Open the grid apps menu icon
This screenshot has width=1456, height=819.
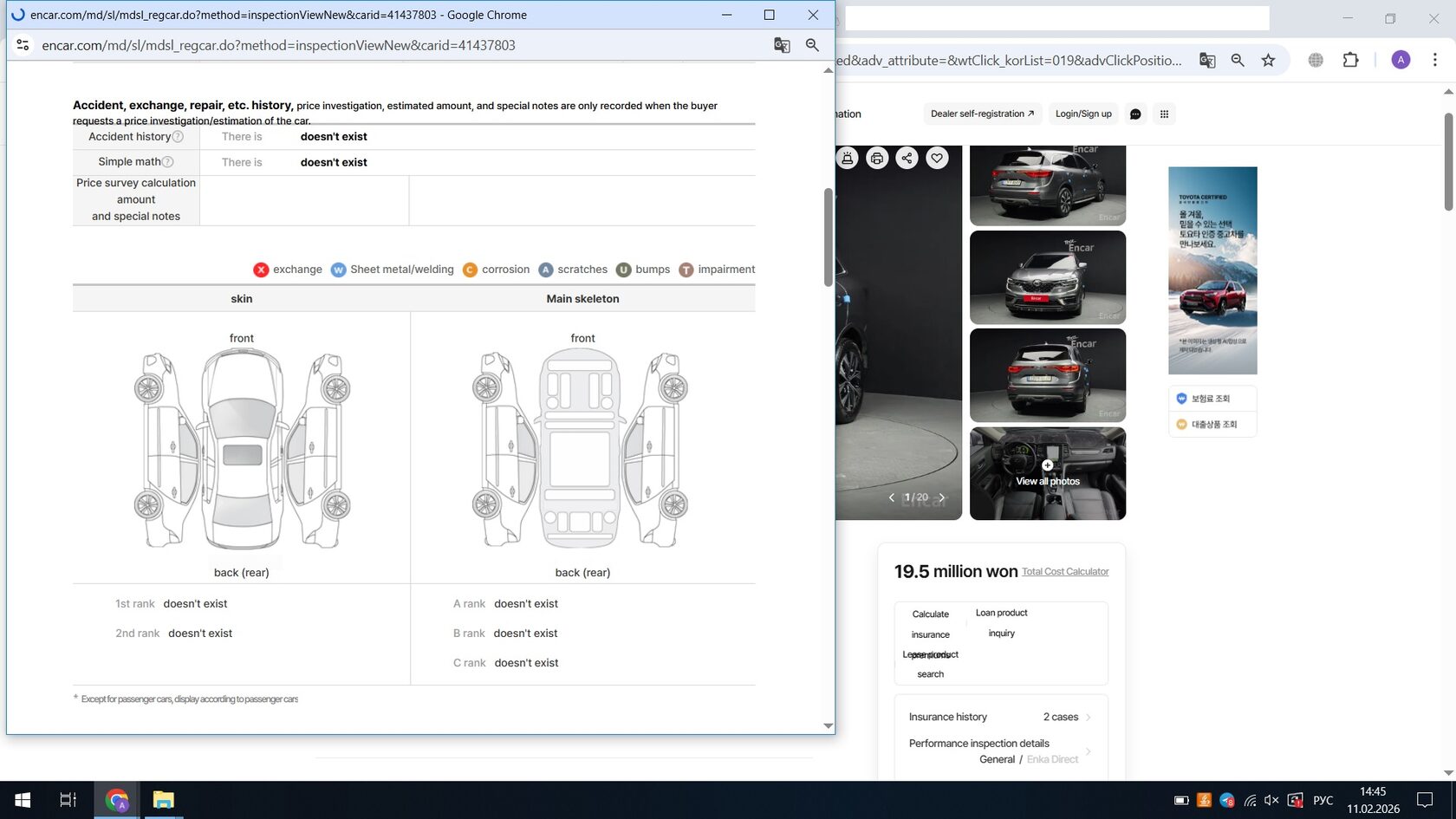[x=1164, y=114]
